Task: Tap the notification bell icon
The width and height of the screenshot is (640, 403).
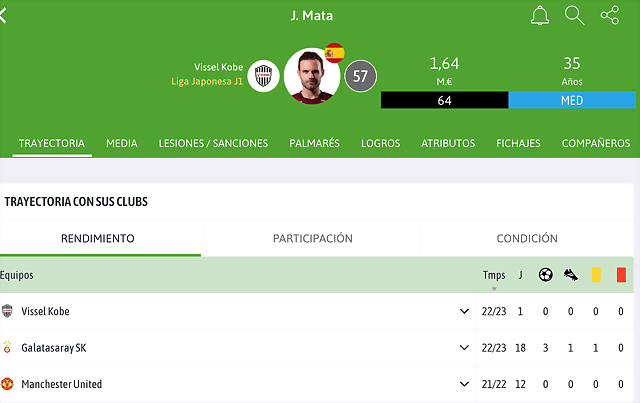Action: [x=540, y=16]
